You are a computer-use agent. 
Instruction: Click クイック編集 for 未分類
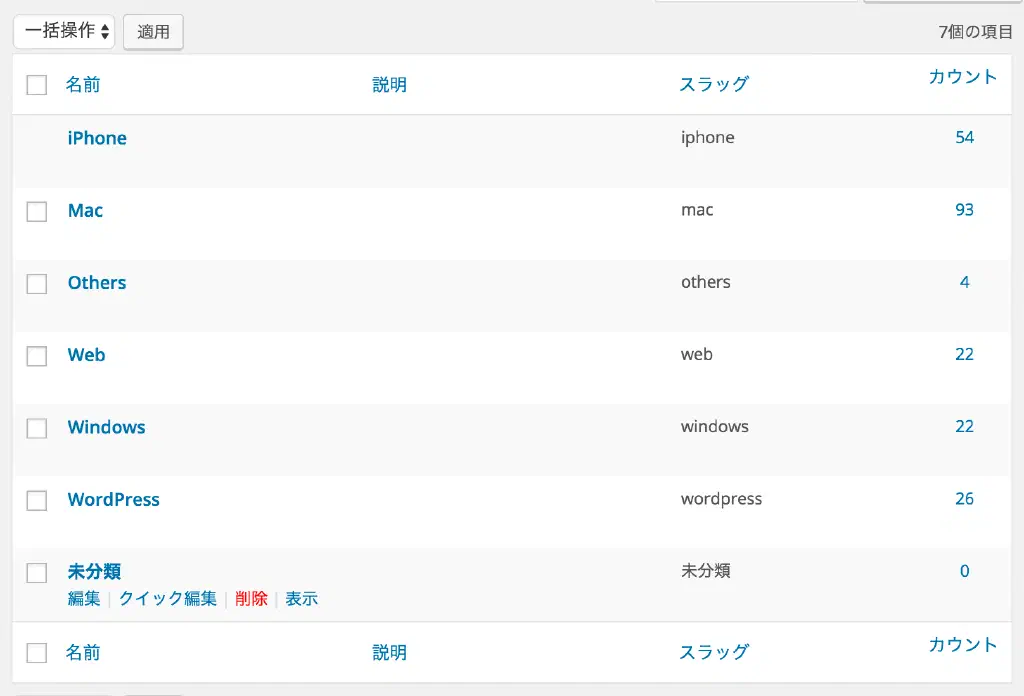[x=167, y=599]
